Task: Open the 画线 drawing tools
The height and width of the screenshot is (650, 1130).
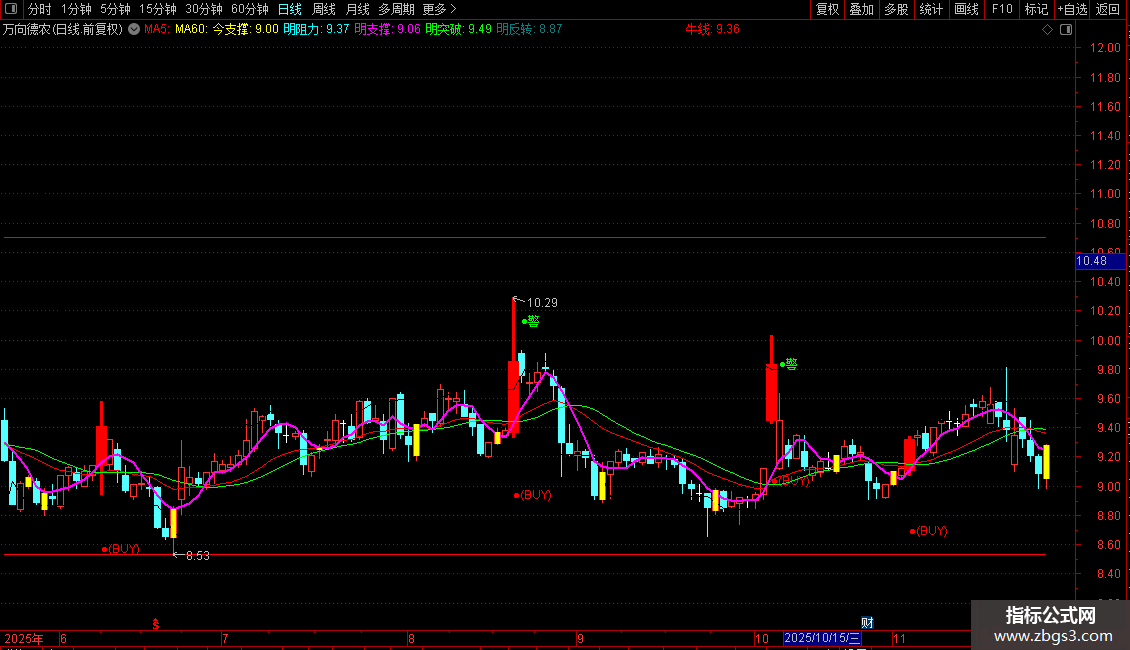Action: (966, 9)
